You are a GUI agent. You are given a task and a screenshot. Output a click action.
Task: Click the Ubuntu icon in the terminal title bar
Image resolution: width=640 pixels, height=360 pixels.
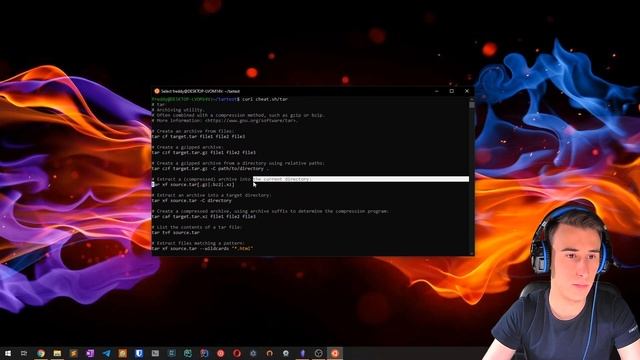(157, 91)
